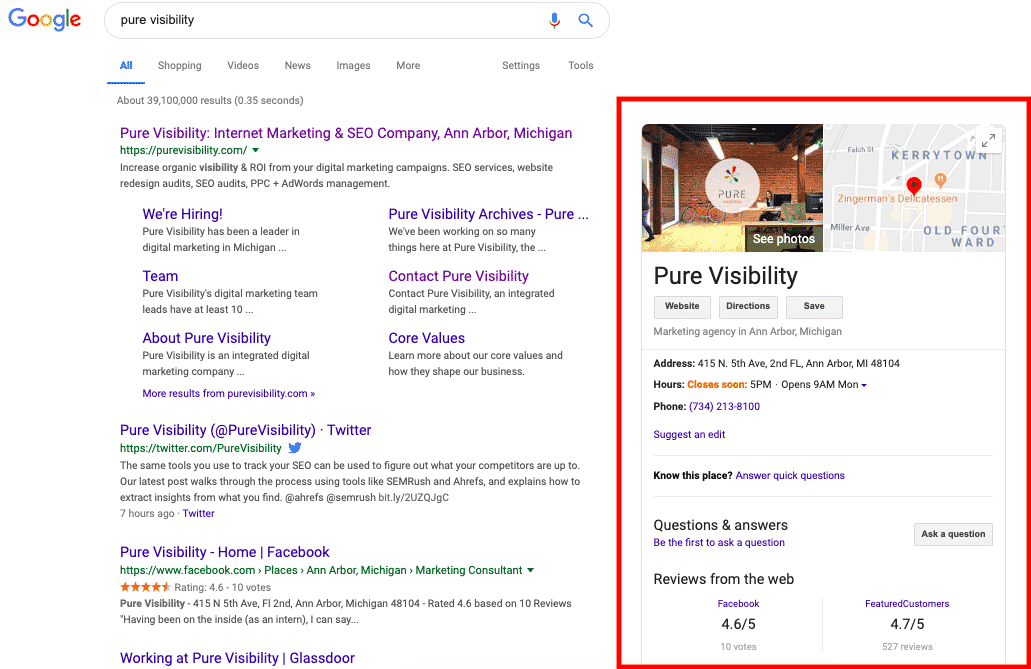This screenshot has width=1031, height=669.
Task: Open Pure Visibility Facebook result title
Action: click(x=224, y=552)
